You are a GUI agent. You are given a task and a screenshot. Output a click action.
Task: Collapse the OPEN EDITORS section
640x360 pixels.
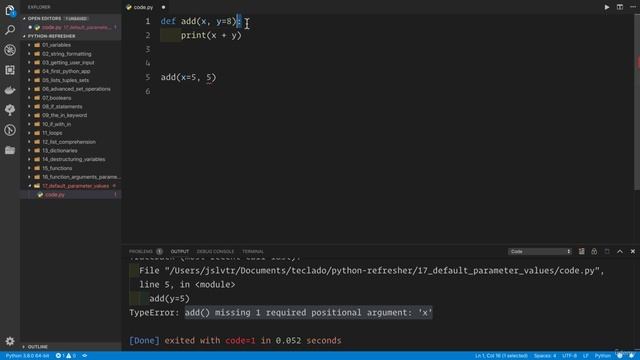point(24,18)
